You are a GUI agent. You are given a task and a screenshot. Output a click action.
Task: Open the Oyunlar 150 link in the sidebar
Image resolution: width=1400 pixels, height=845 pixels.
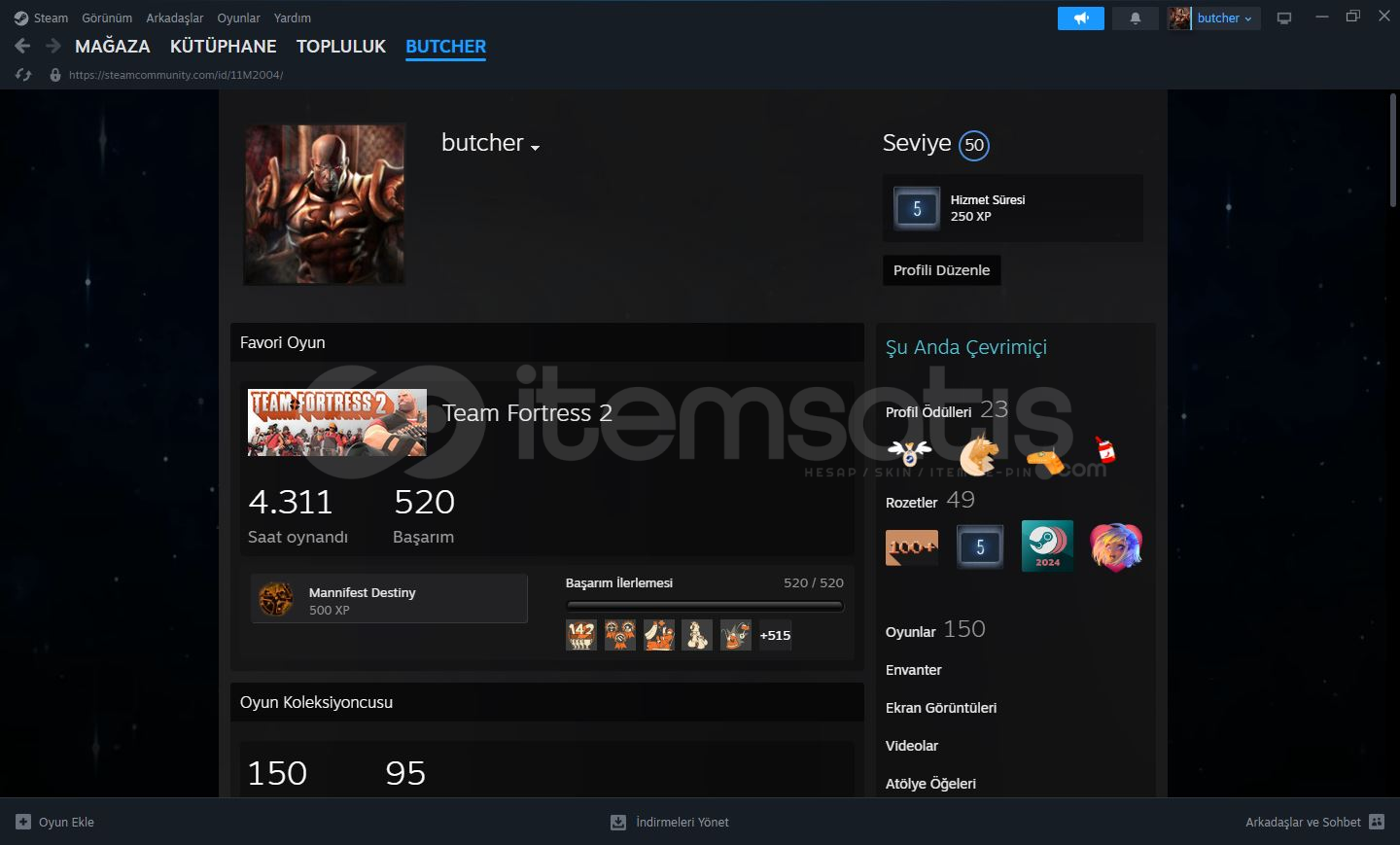point(935,630)
